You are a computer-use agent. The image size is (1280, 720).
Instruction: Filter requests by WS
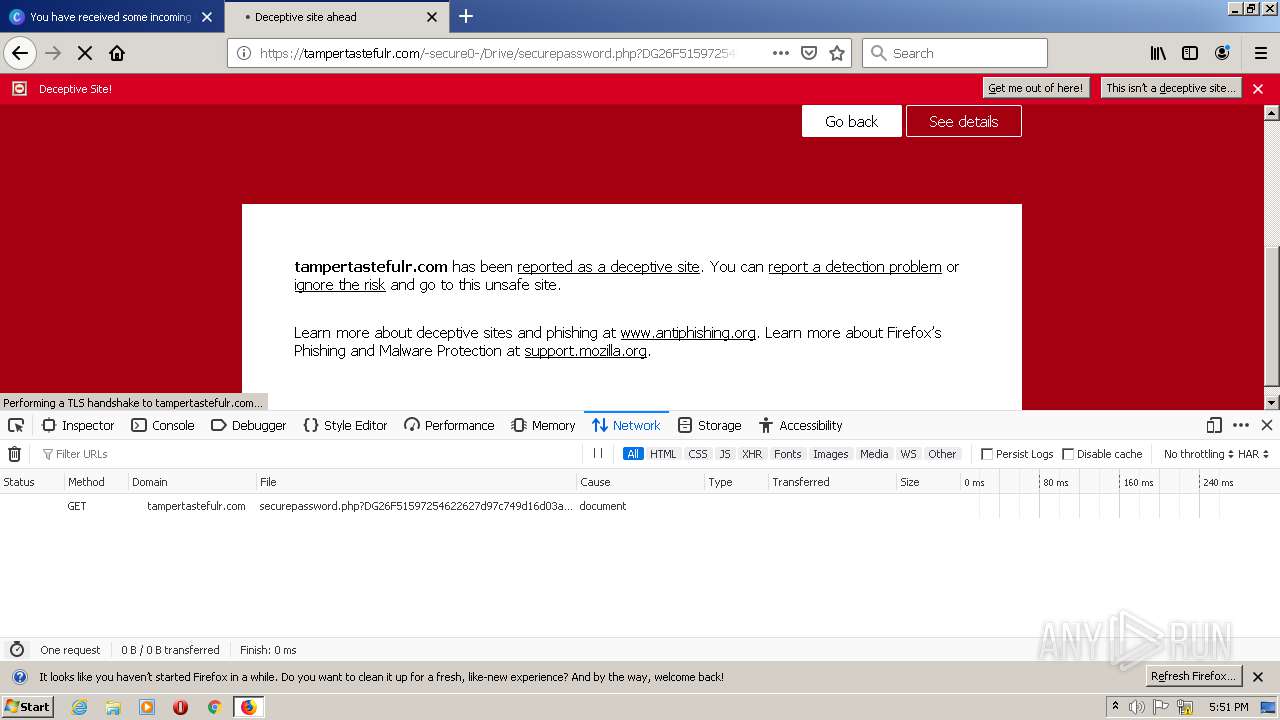pos(908,454)
